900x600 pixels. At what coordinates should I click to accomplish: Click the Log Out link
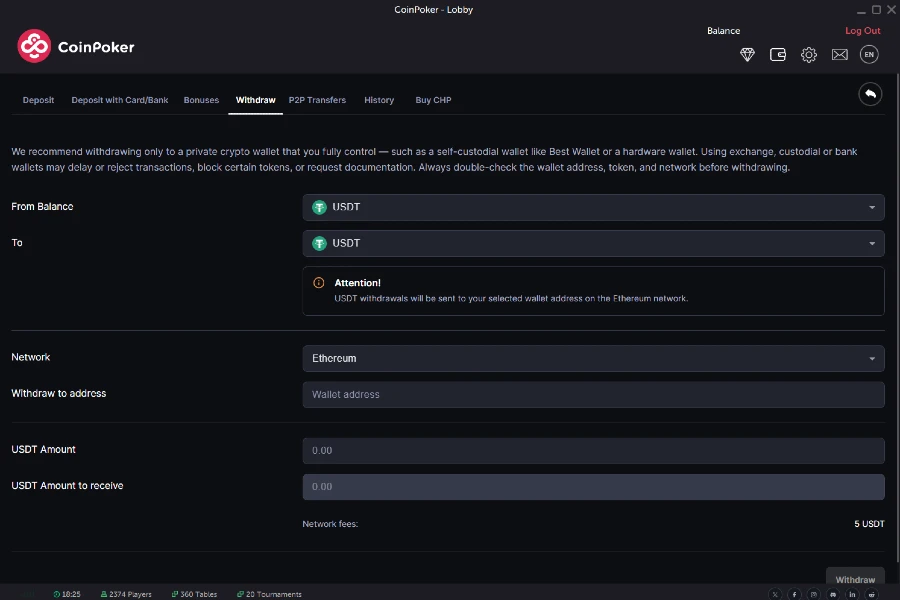click(862, 30)
